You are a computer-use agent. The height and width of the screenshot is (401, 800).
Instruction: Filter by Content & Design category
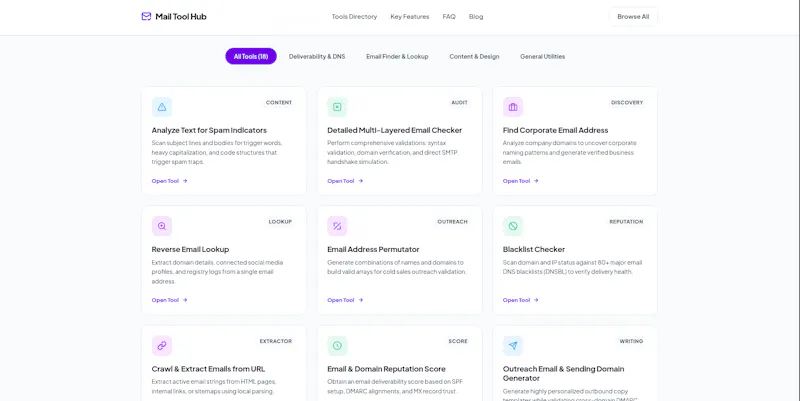click(474, 57)
